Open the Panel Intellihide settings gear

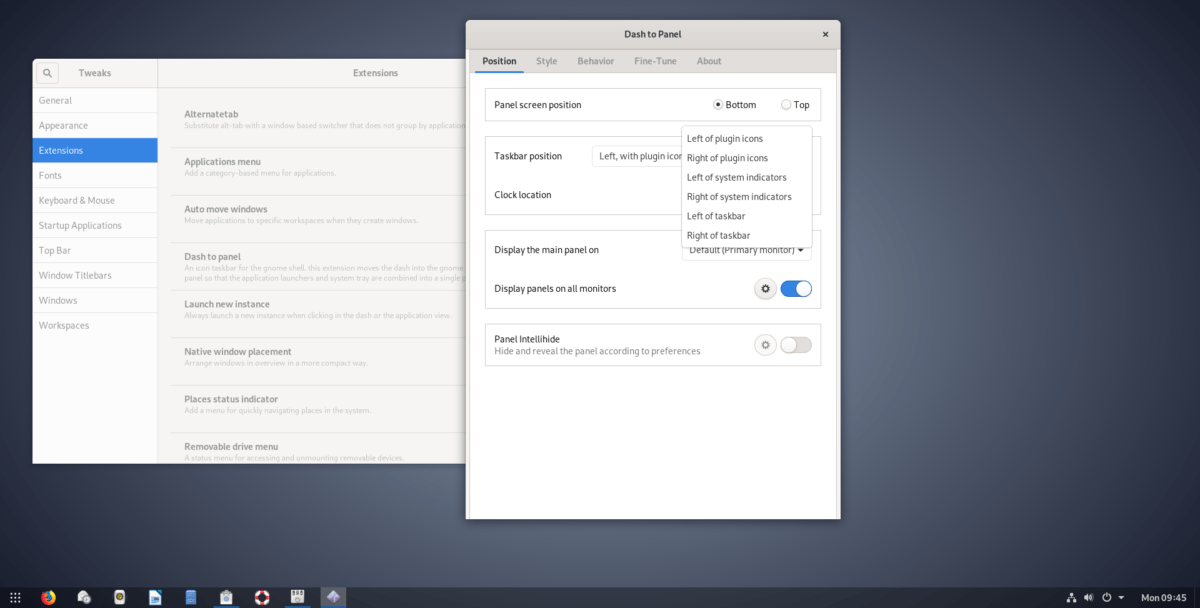(x=765, y=344)
